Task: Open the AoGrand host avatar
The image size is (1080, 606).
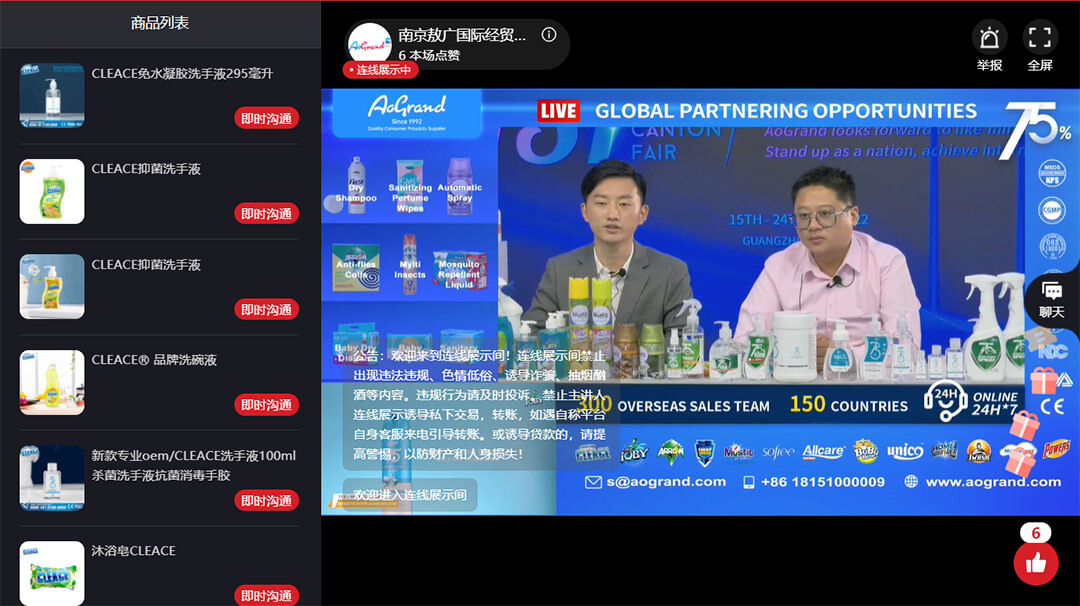Action: pos(369,45)
